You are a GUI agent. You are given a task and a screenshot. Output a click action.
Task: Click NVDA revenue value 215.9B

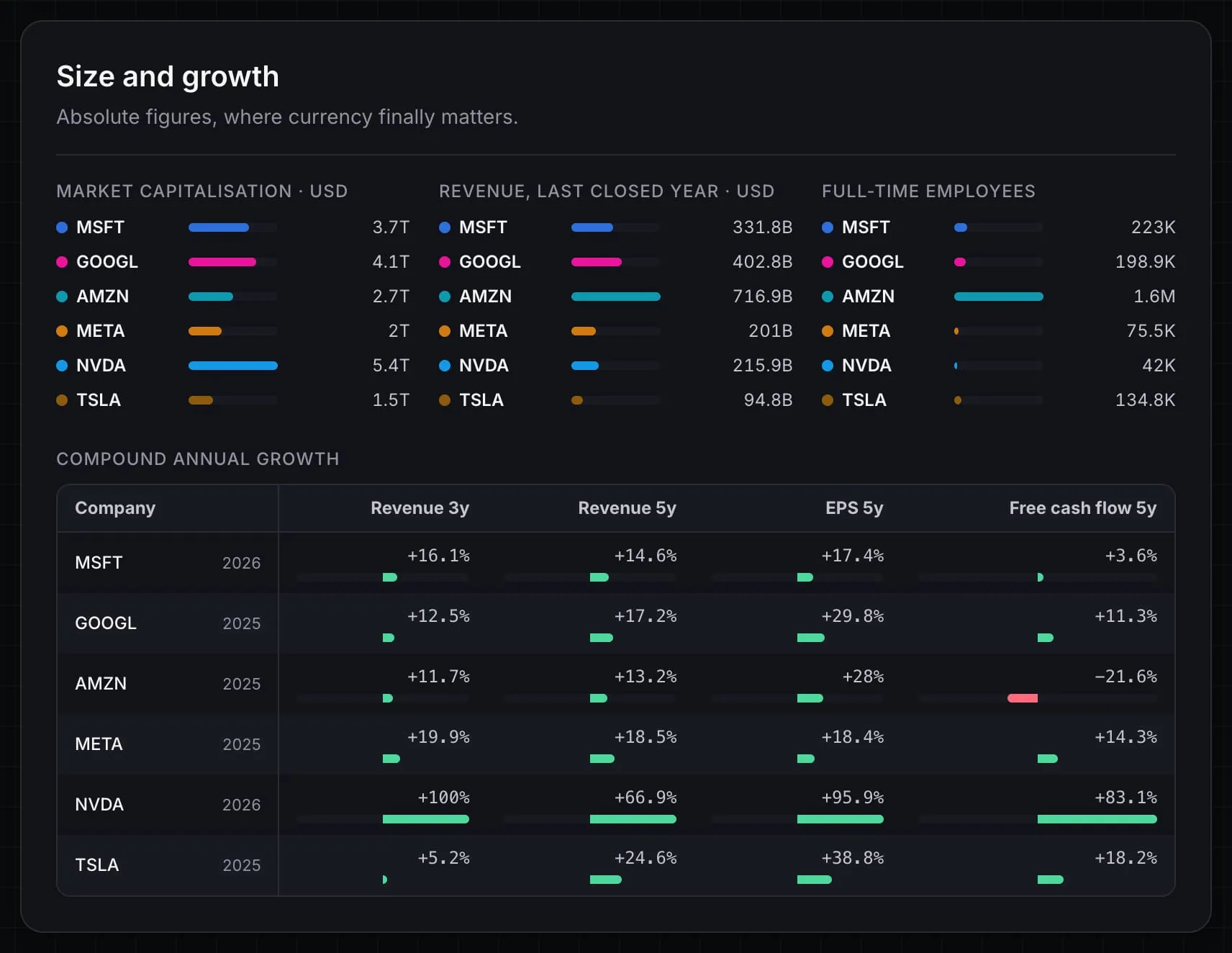point(763,366)
